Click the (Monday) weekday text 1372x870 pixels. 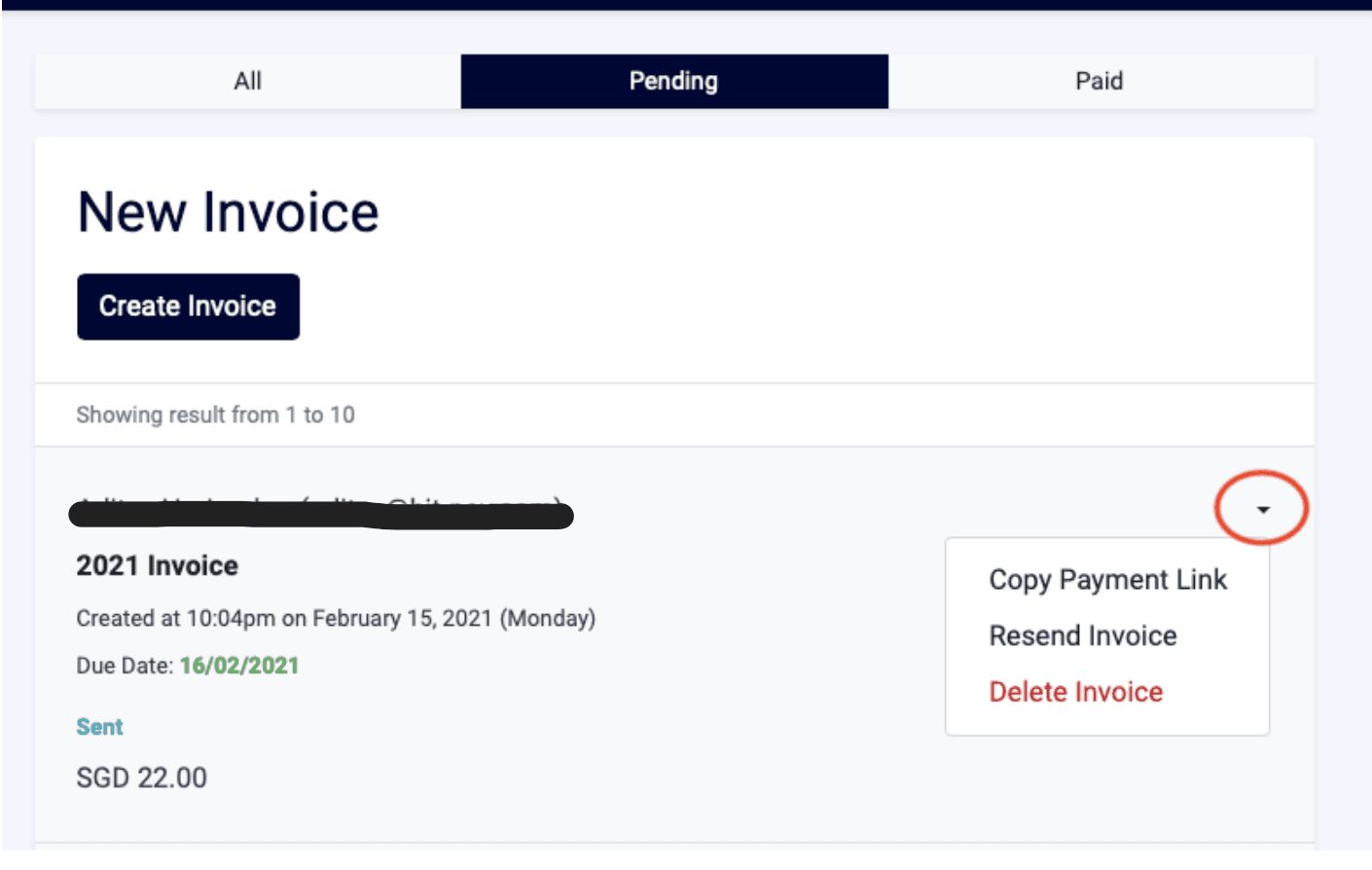(x=548, y=618)
